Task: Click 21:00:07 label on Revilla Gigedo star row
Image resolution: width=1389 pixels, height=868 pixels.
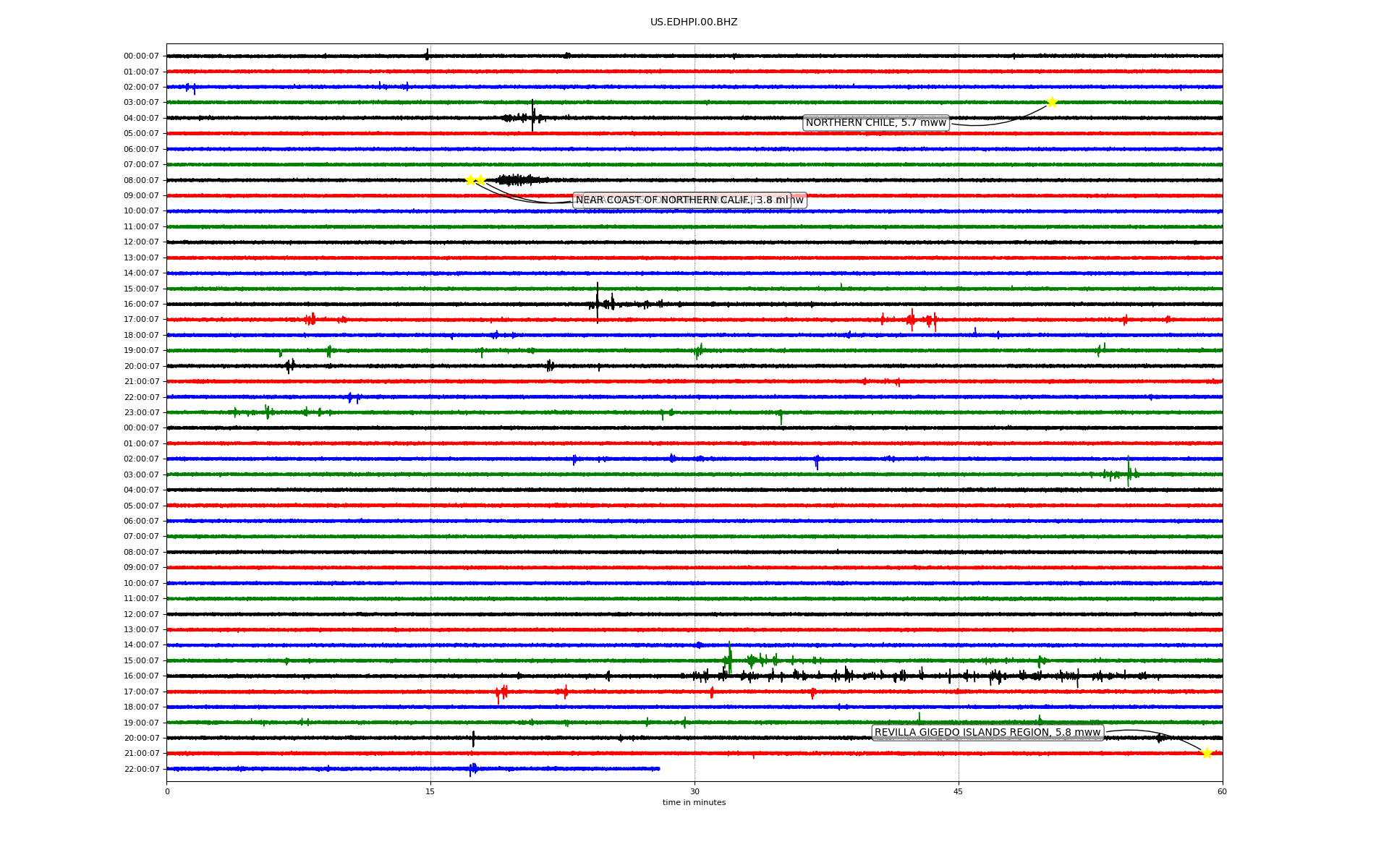Action: pyautogui.click(x=141, y=754)
